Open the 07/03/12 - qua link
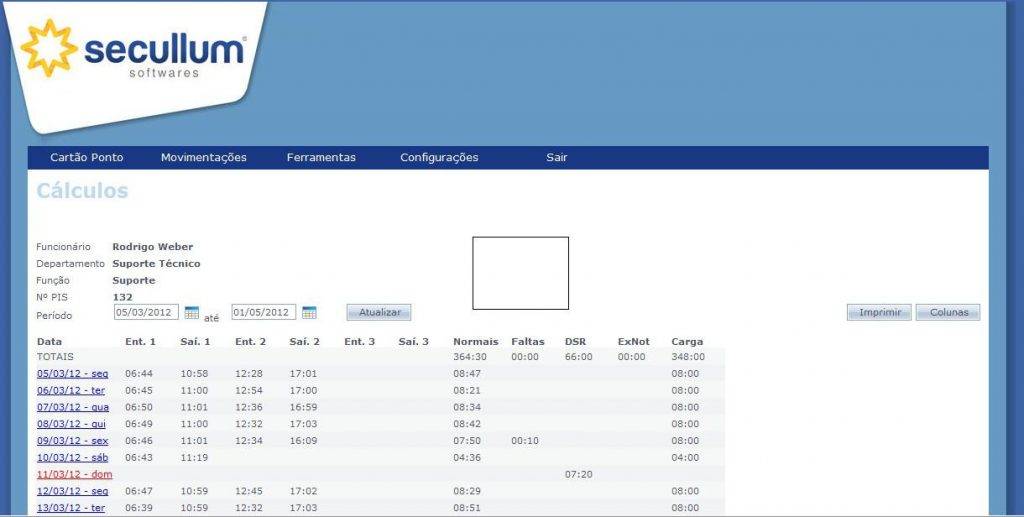The width and height of the screenshot is (1024, 517). [x=73, y=407]
